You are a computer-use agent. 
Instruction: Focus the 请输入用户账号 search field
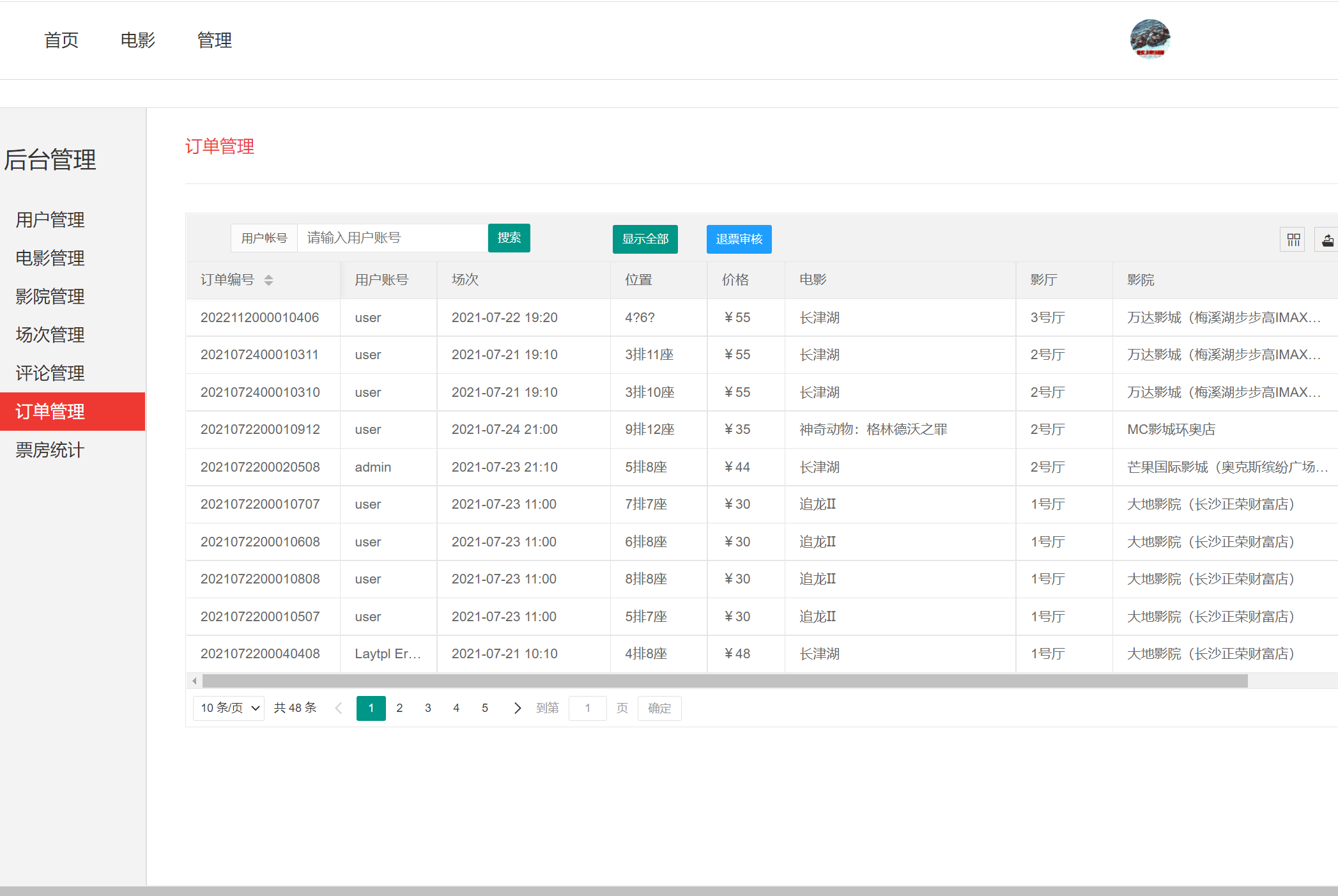(391, 238)
